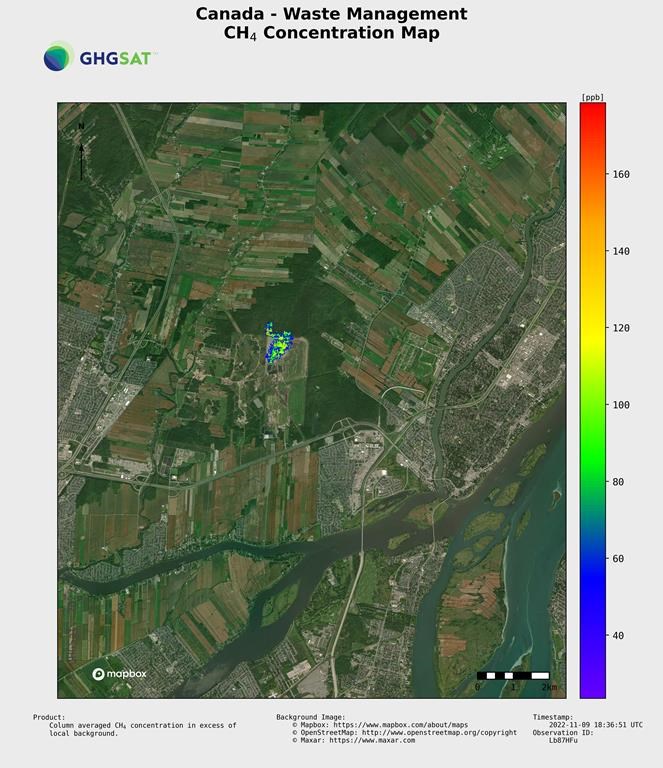
Task: Click the black-and-white scale bar
Action: pyautogui.click(x=512, y=676)
